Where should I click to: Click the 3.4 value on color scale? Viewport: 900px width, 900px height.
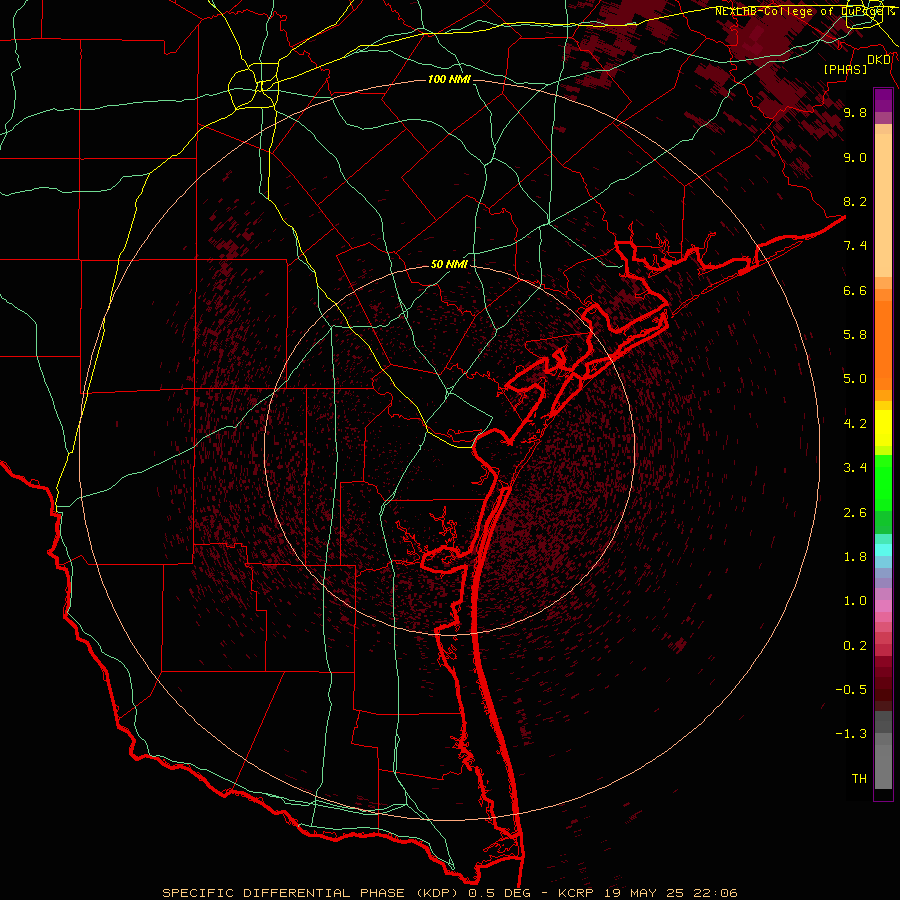(x=855, y=468)
